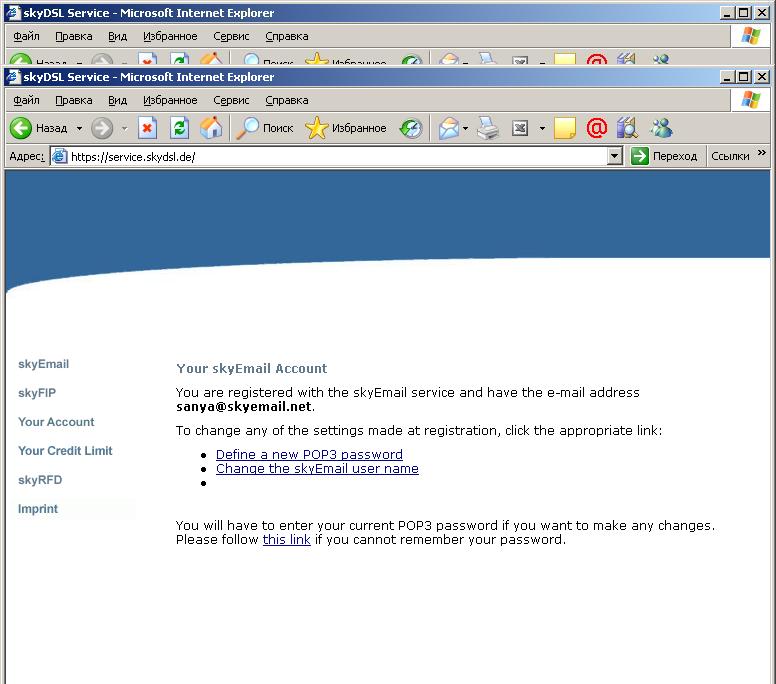Image resolution: width=776 pixels, height=684 pixels.
Task: Minimize the front Internet Explorer window
Action: click(x=726, y=77)
